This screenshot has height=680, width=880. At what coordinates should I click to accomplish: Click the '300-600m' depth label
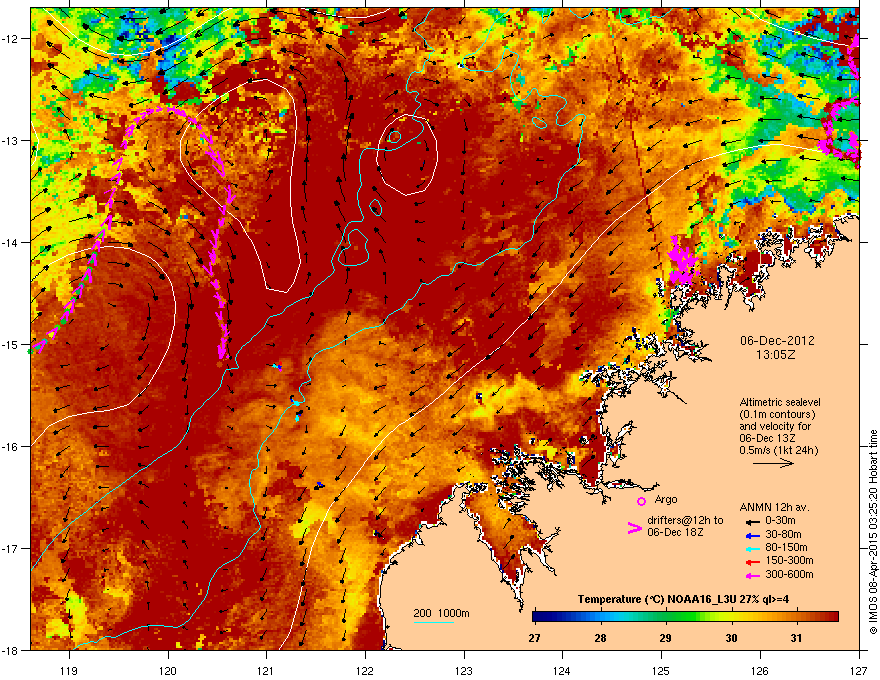click(789, 574)
